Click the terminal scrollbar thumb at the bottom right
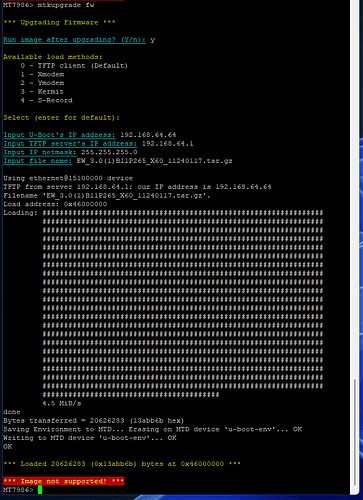 pos(355,433)
